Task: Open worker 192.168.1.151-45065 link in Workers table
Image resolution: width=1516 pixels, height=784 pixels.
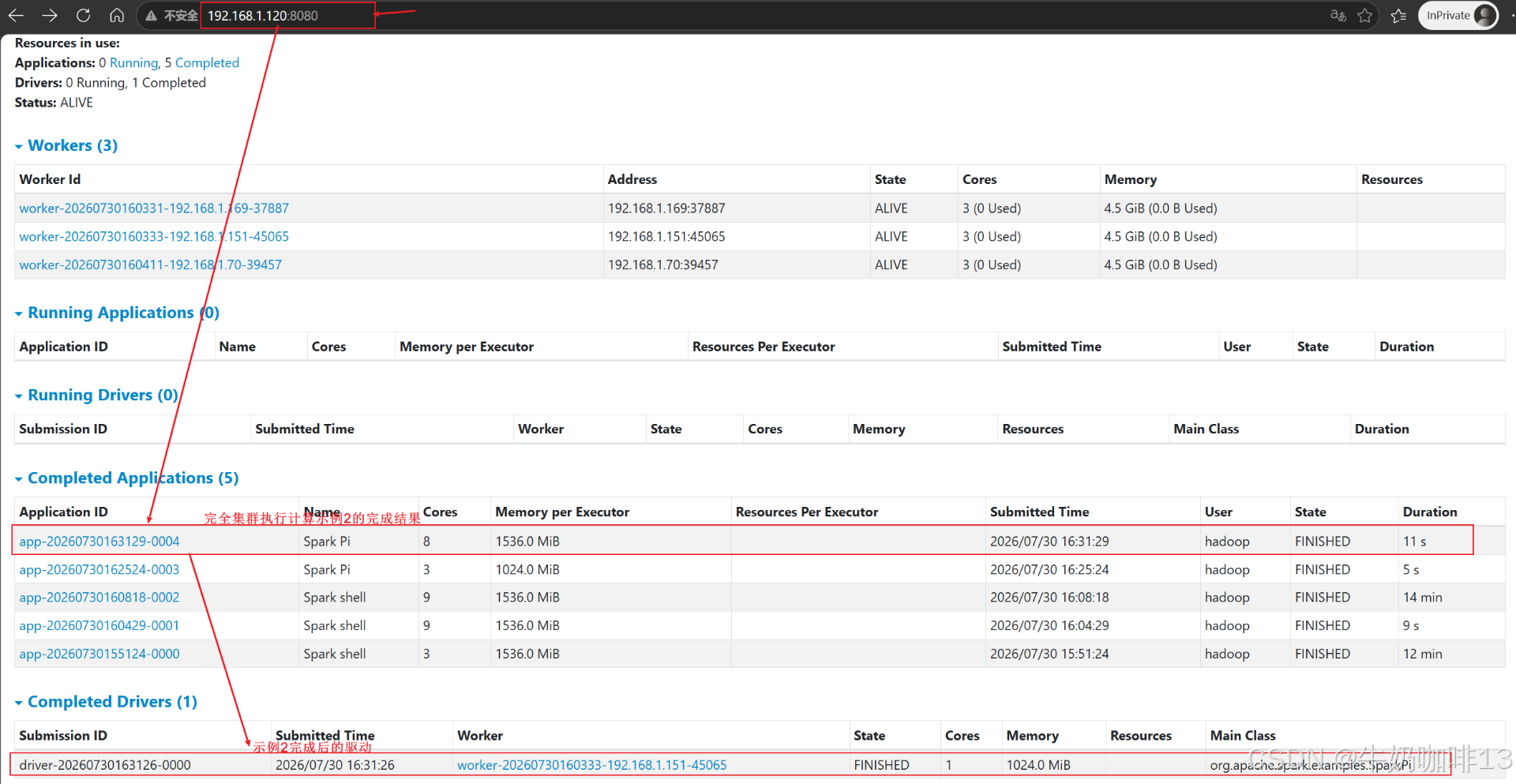Action: coord(154,237)
